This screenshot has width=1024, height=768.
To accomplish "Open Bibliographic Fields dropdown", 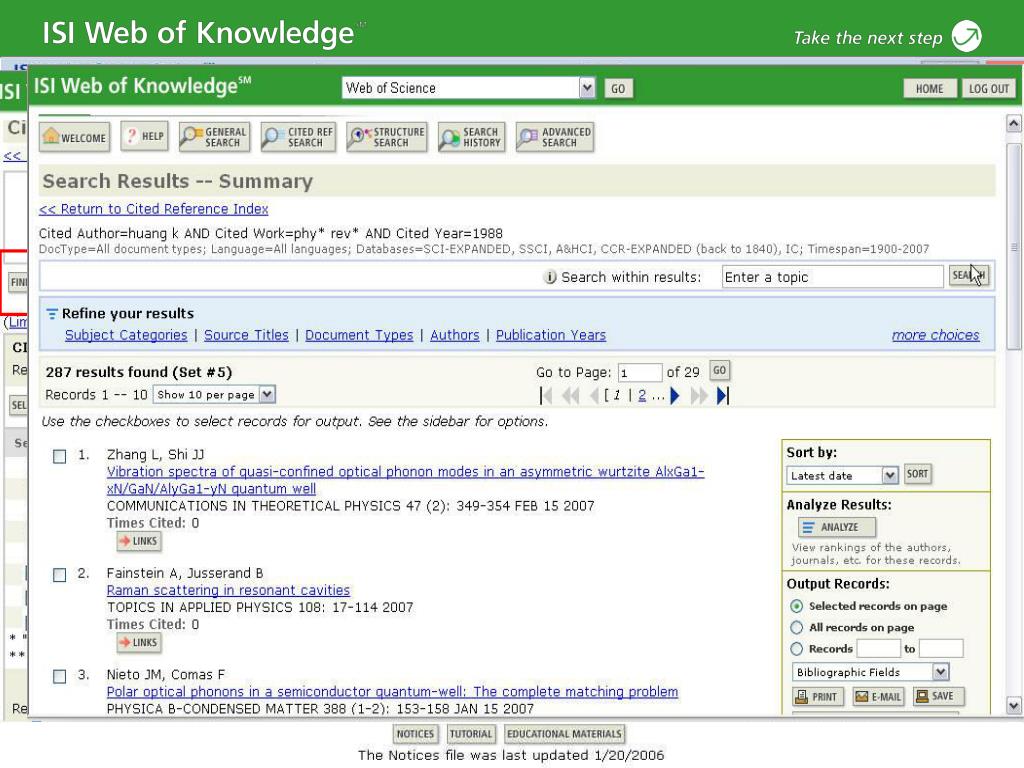I will pyautogui.click(x=940, y=672).
